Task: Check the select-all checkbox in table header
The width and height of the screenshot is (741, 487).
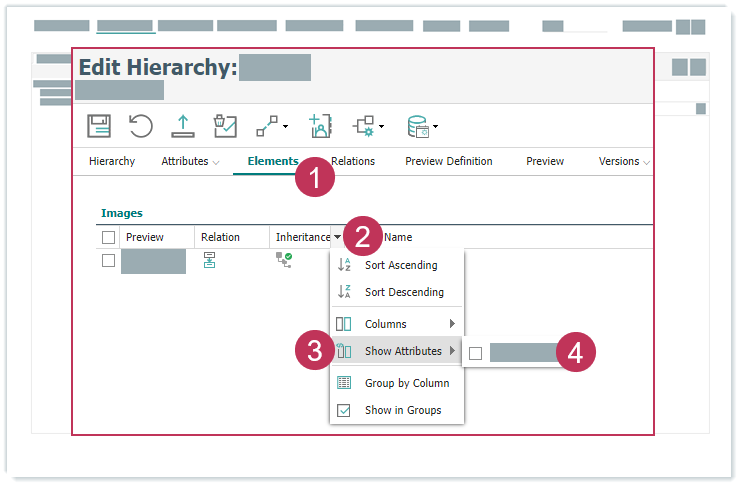Action: 109,238
